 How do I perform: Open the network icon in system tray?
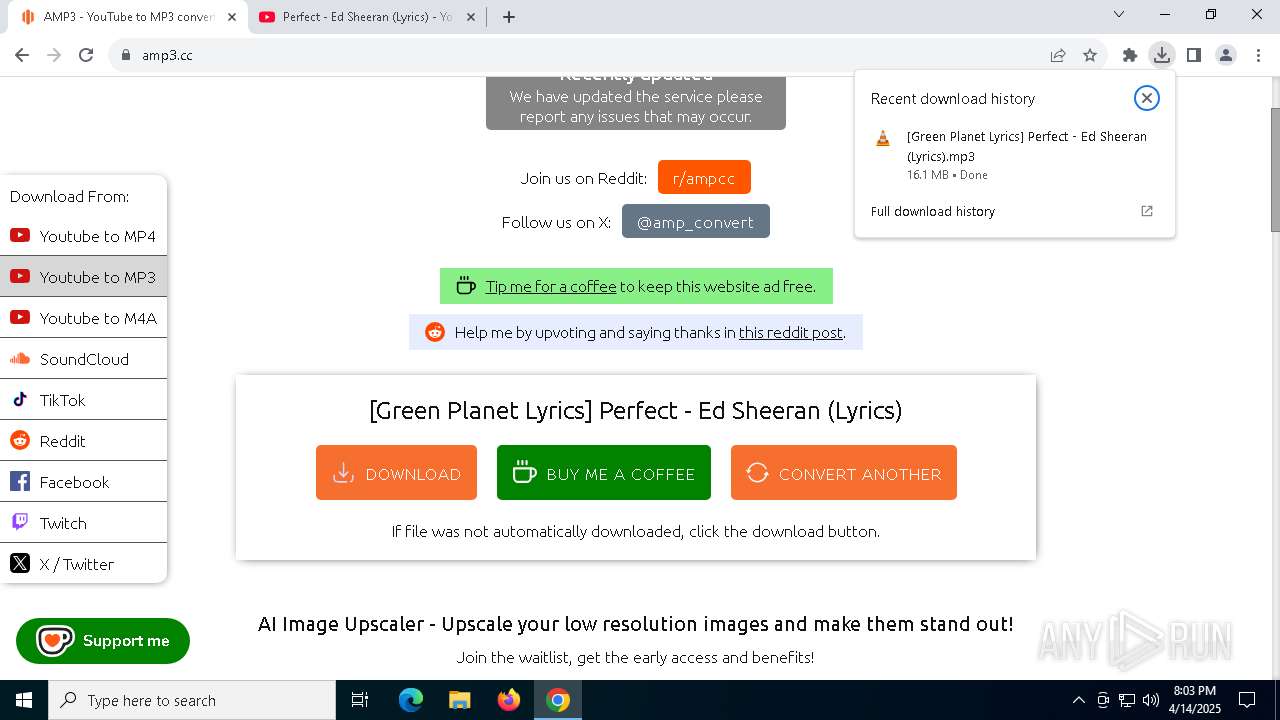(1126, 700)
